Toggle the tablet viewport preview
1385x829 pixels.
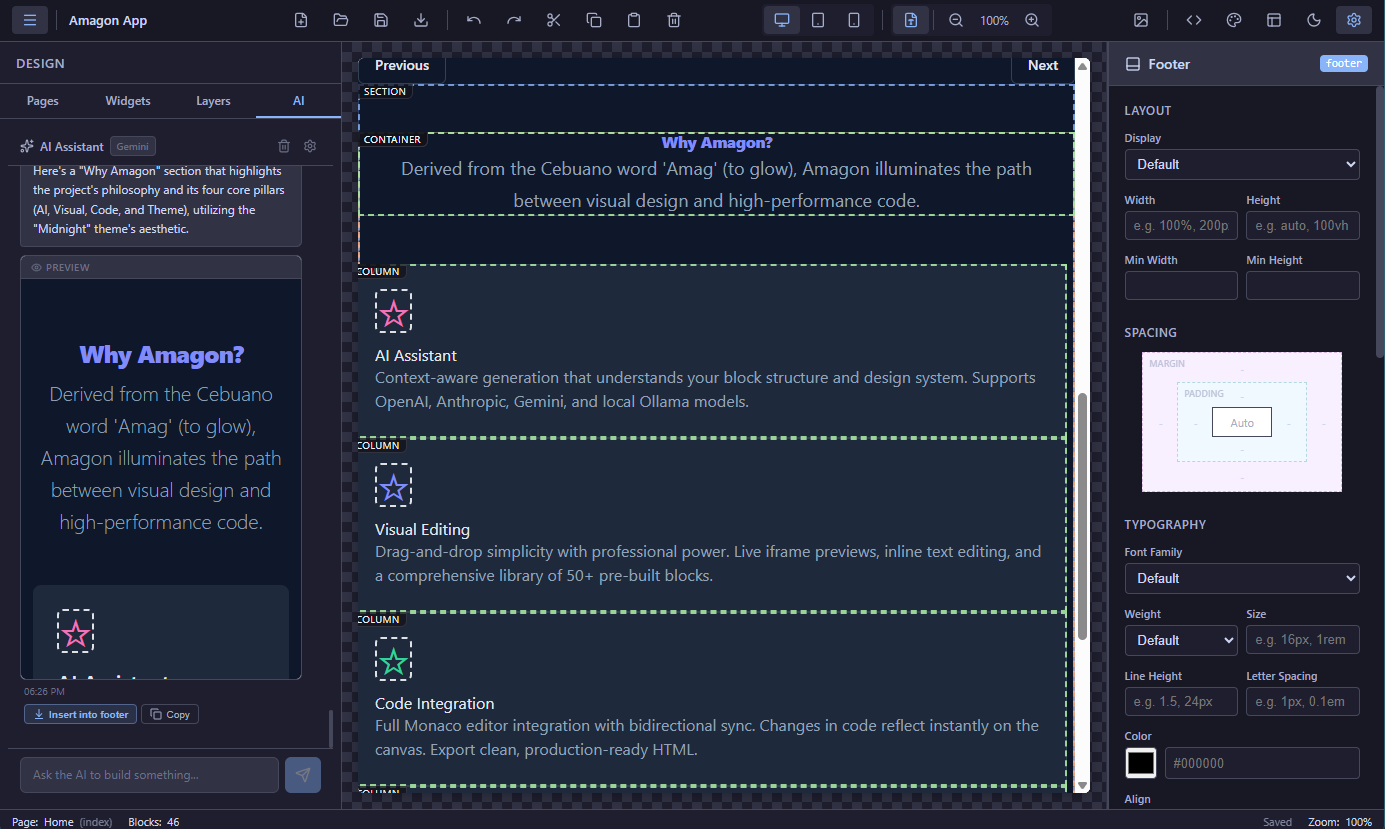pyautogui.click(x=818, y=19)
